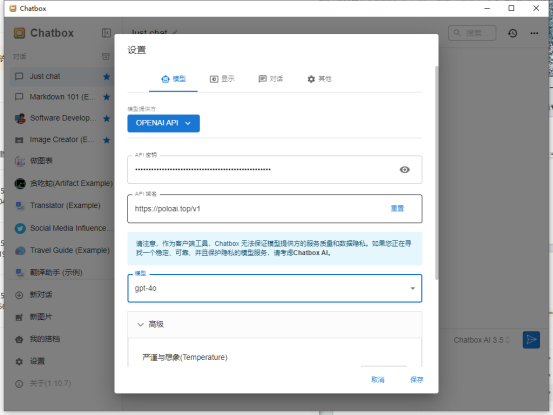Open the Chatbox AI 3.5 model selector
The width and height of the screenshot is (553, 415).
[481, 340]
